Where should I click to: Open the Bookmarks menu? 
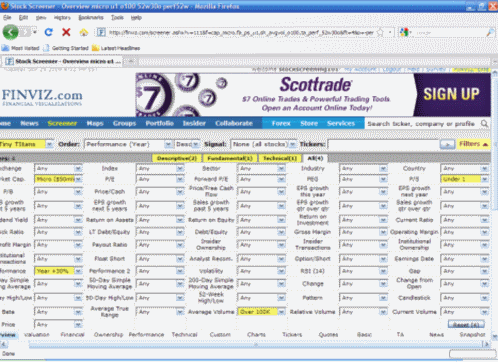pos(91,17)
